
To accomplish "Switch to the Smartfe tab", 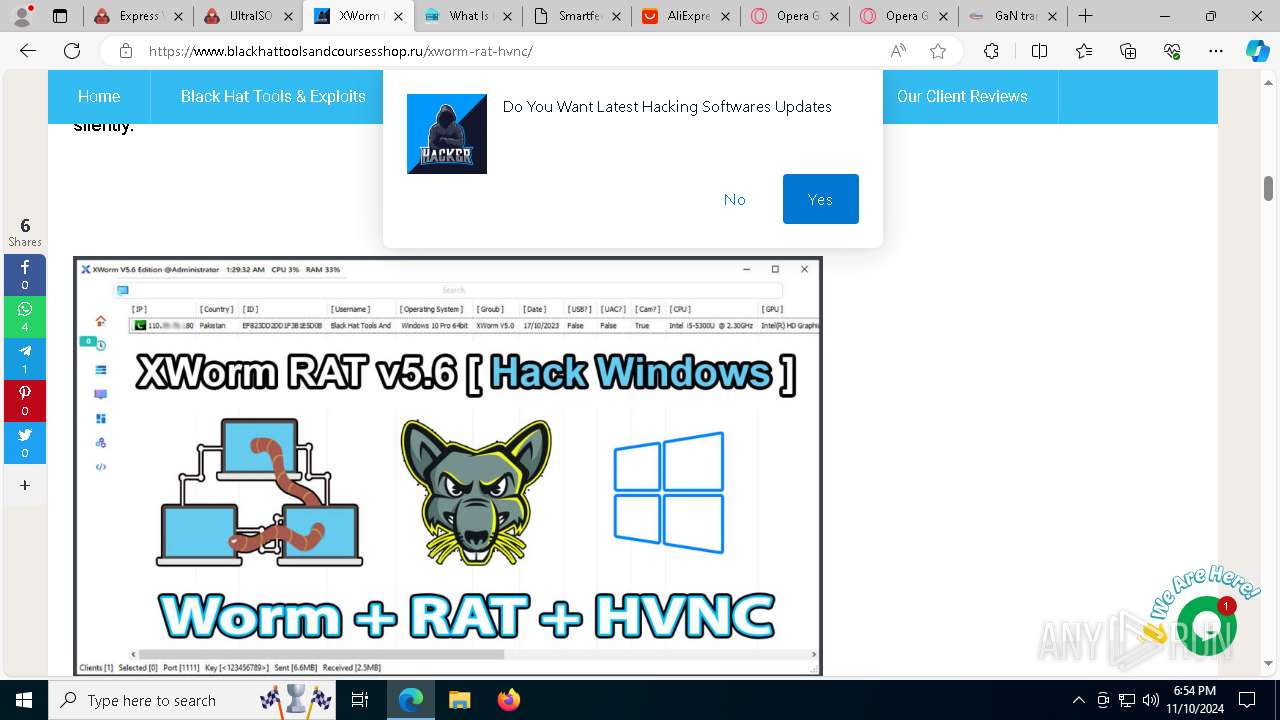I will [x=578, y=16].
